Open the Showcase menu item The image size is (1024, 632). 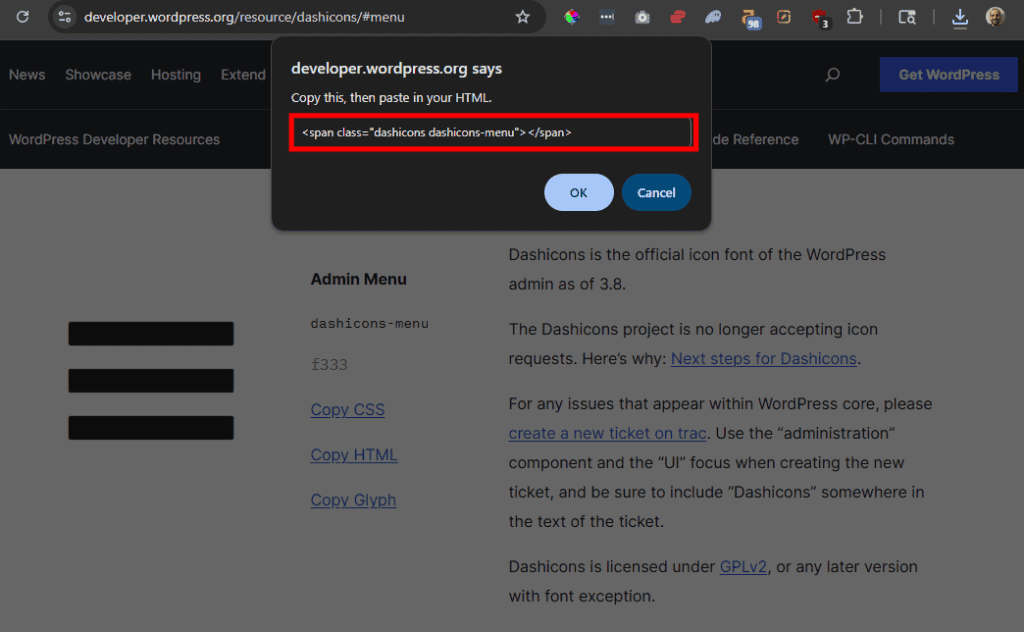[98, 75]
